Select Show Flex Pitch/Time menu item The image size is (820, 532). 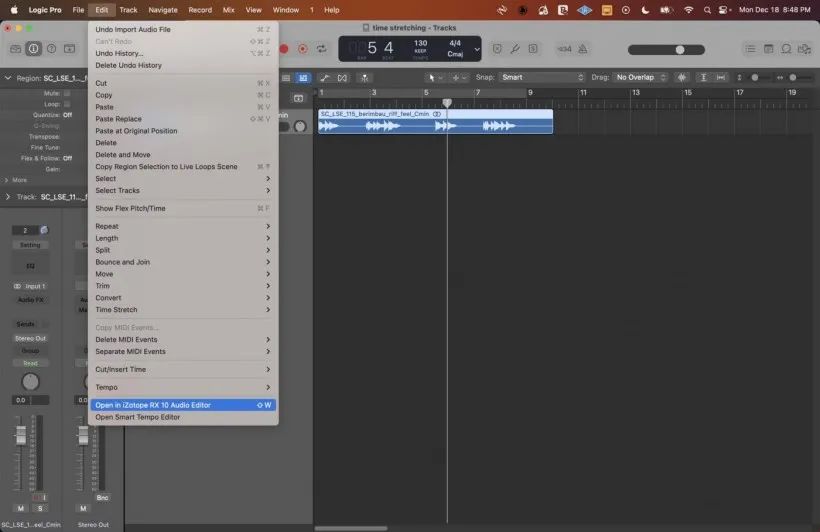(183, 208)
